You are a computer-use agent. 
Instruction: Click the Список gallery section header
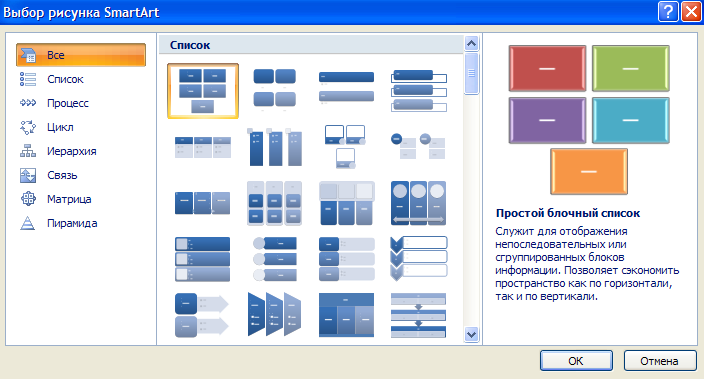pyautogui.click(x=311, y=45)
